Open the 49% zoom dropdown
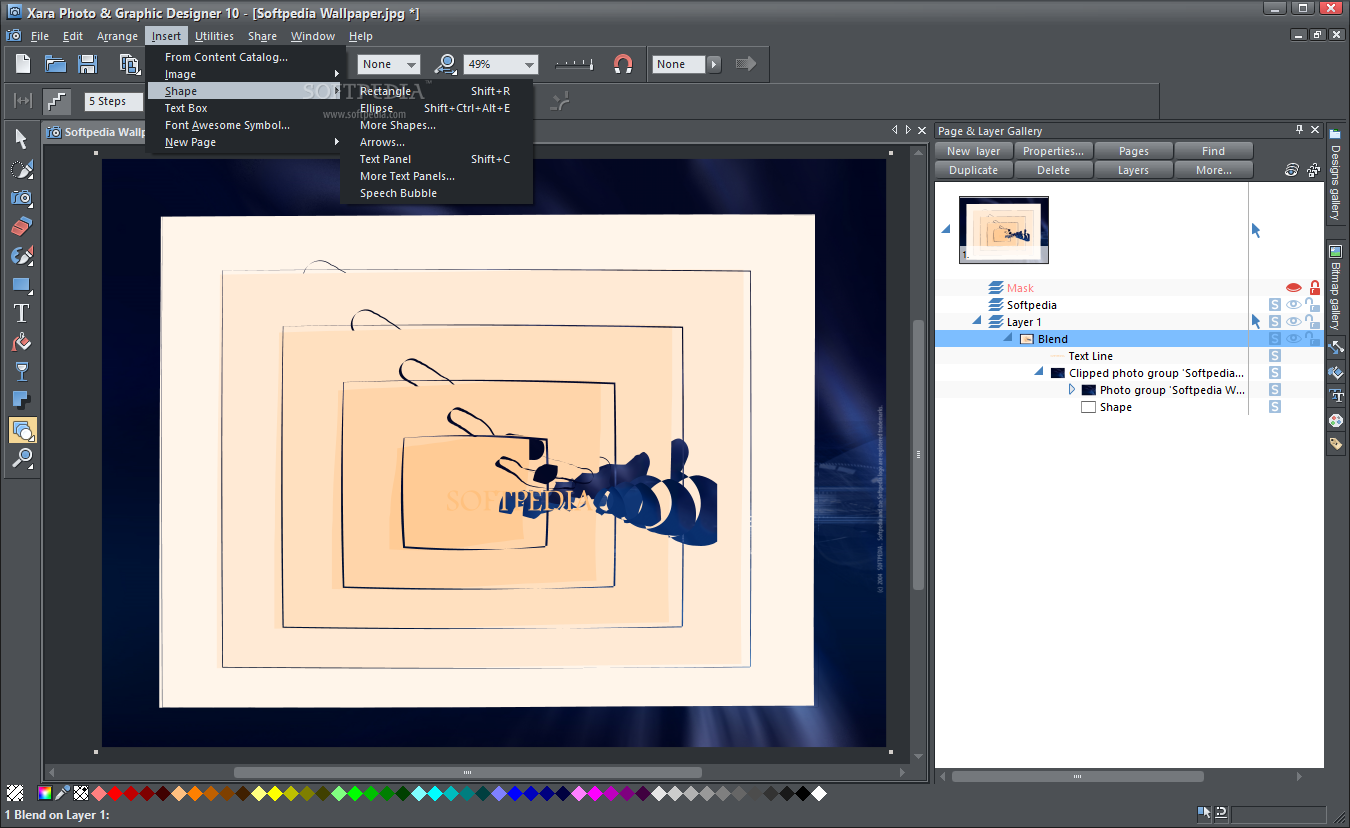The width and height of the screenshot is (1350, 828). click(x=530, y=64)
